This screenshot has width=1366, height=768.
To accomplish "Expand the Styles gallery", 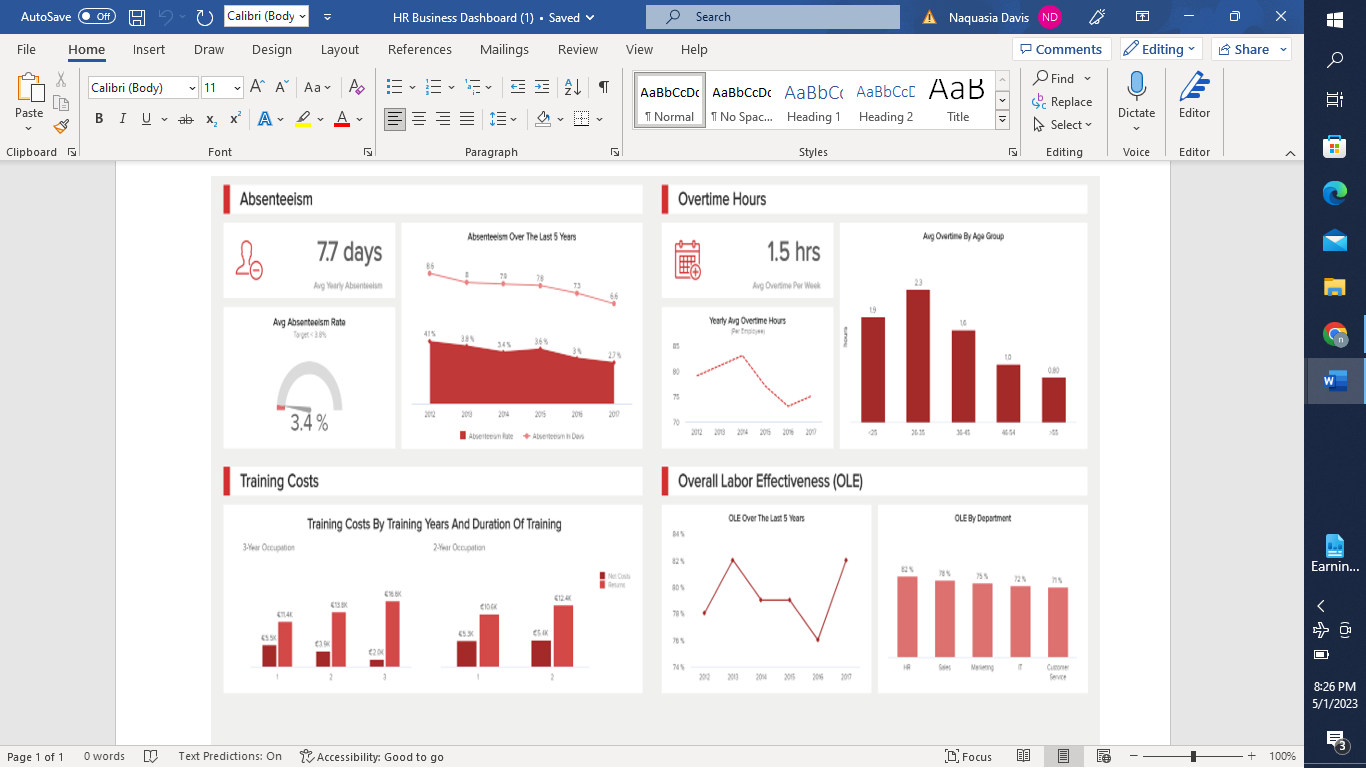I will pyautogui.click(x=1002, y=119).
